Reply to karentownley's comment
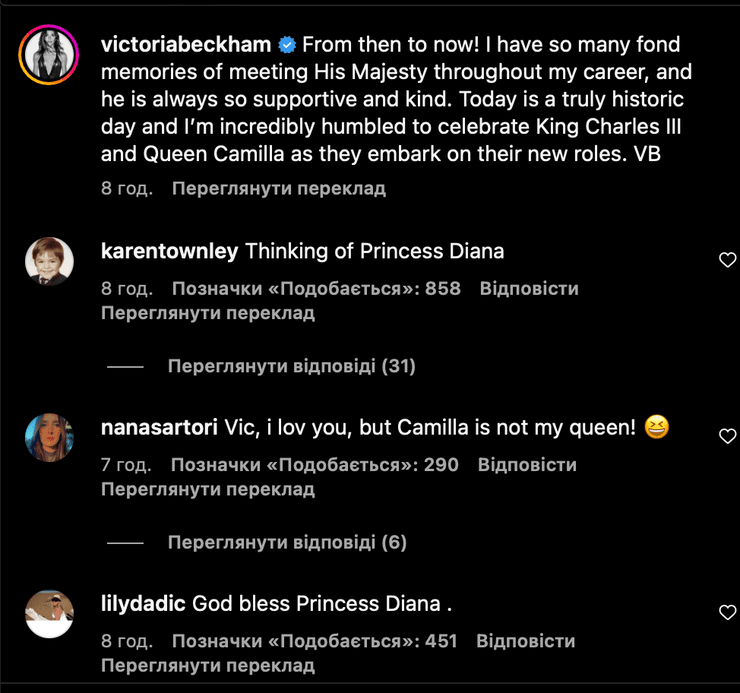740x693 pixels. click(529, 289)
